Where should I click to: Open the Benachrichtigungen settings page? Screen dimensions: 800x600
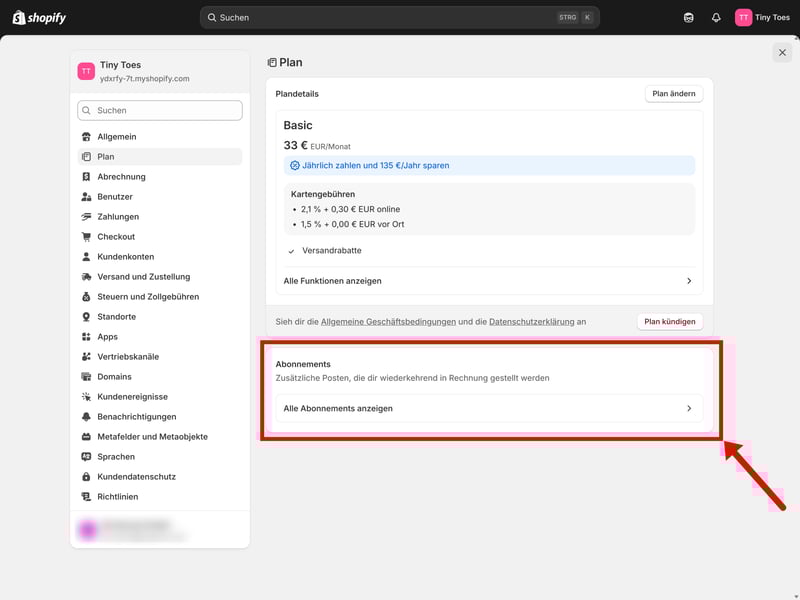coord(136,417)
